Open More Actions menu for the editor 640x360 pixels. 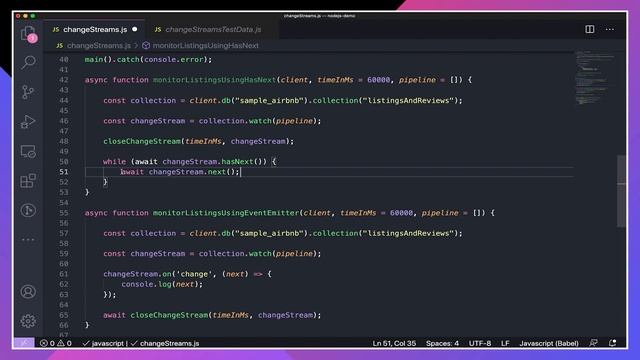tap(610, 29)
